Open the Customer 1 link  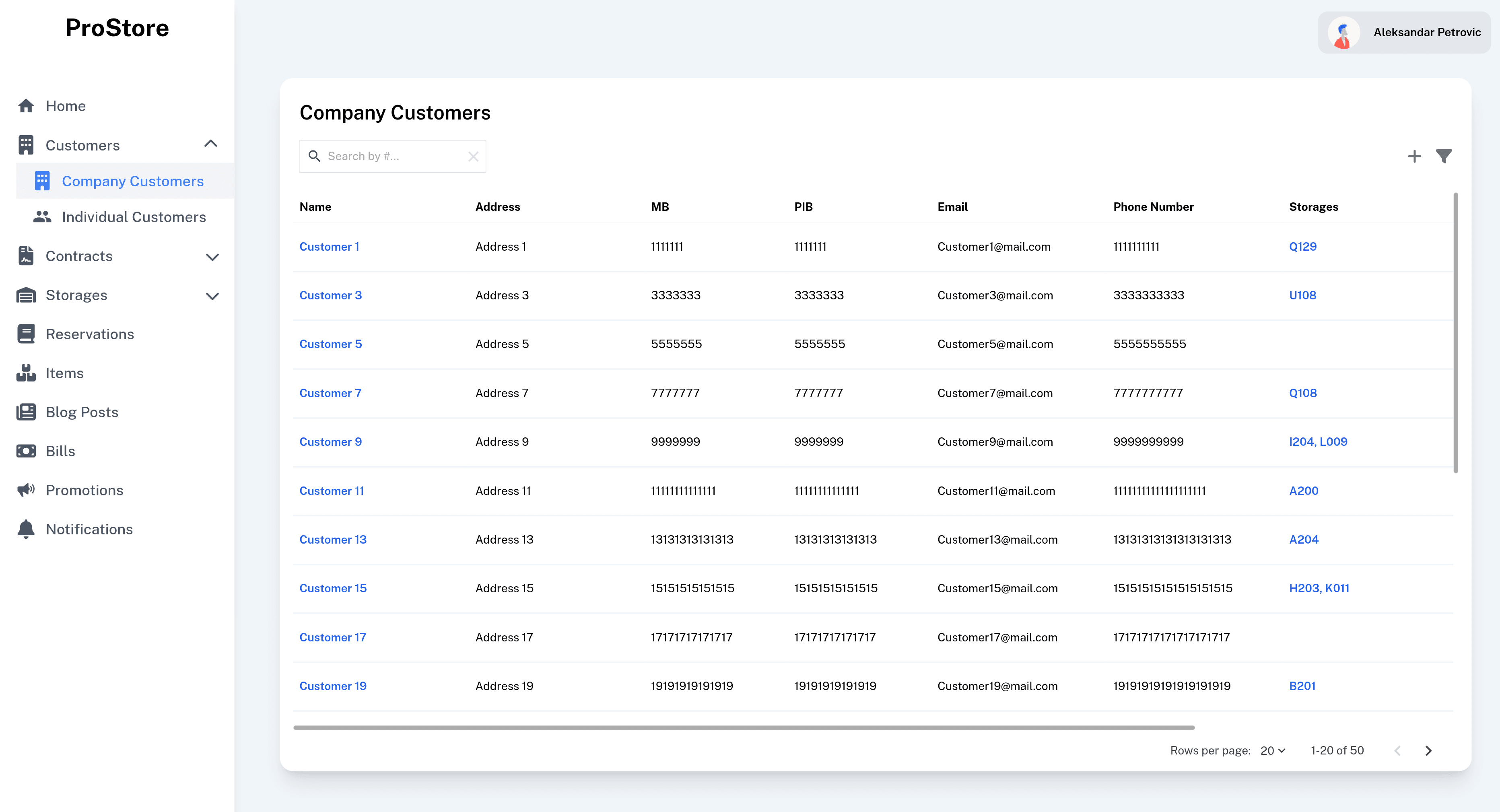(x=329, y=246)
